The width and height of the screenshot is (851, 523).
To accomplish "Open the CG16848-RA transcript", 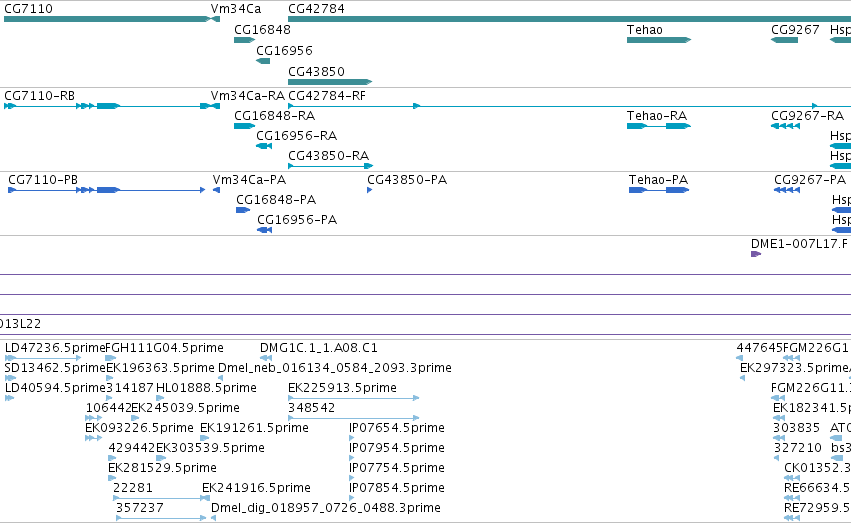I will [x=274, y=116].
